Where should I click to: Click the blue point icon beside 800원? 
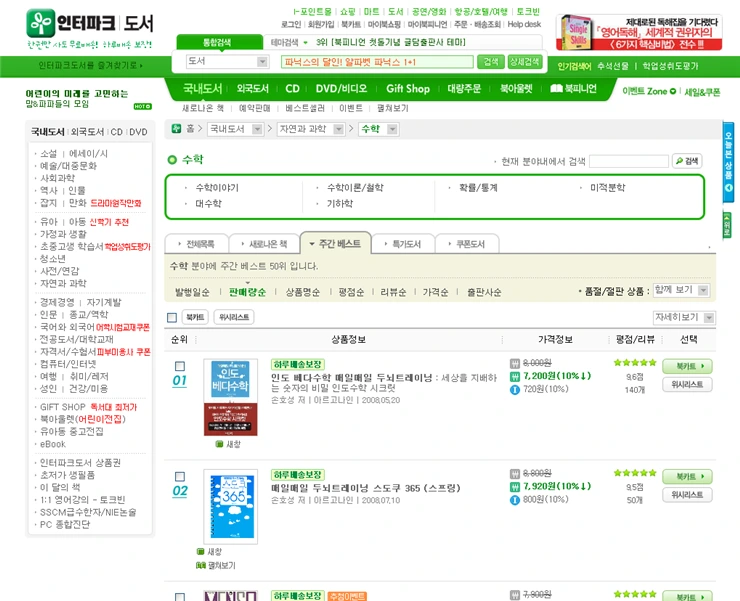[x=515, y=499]
